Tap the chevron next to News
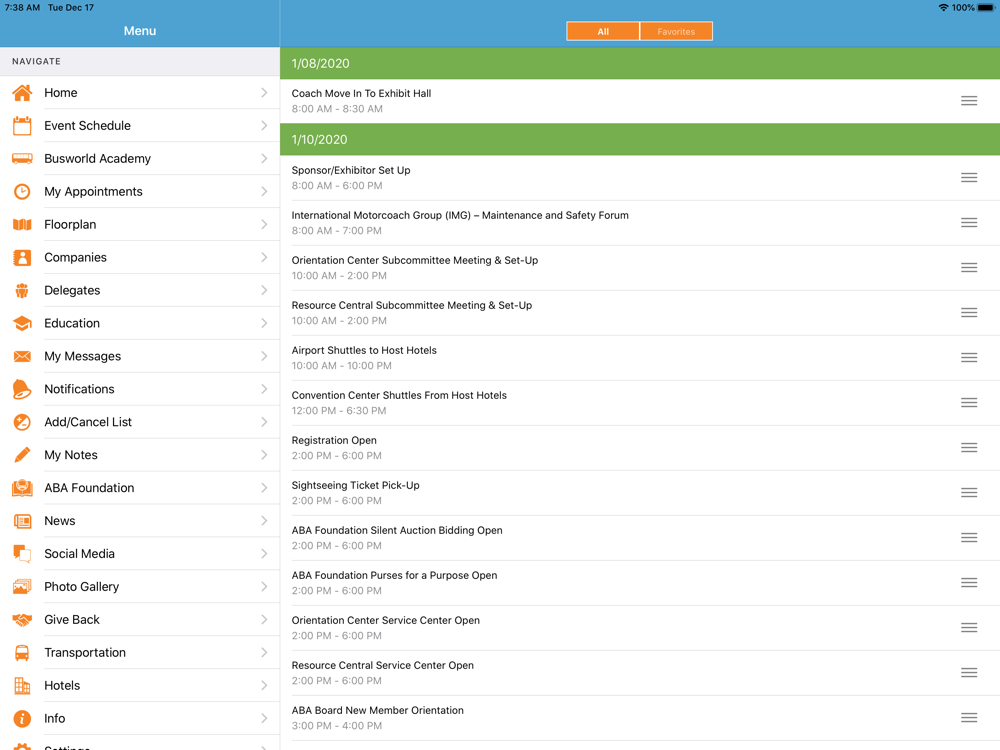Image resolution: width=1000 pixels, height=750 pixels. [x=264, y=521]
